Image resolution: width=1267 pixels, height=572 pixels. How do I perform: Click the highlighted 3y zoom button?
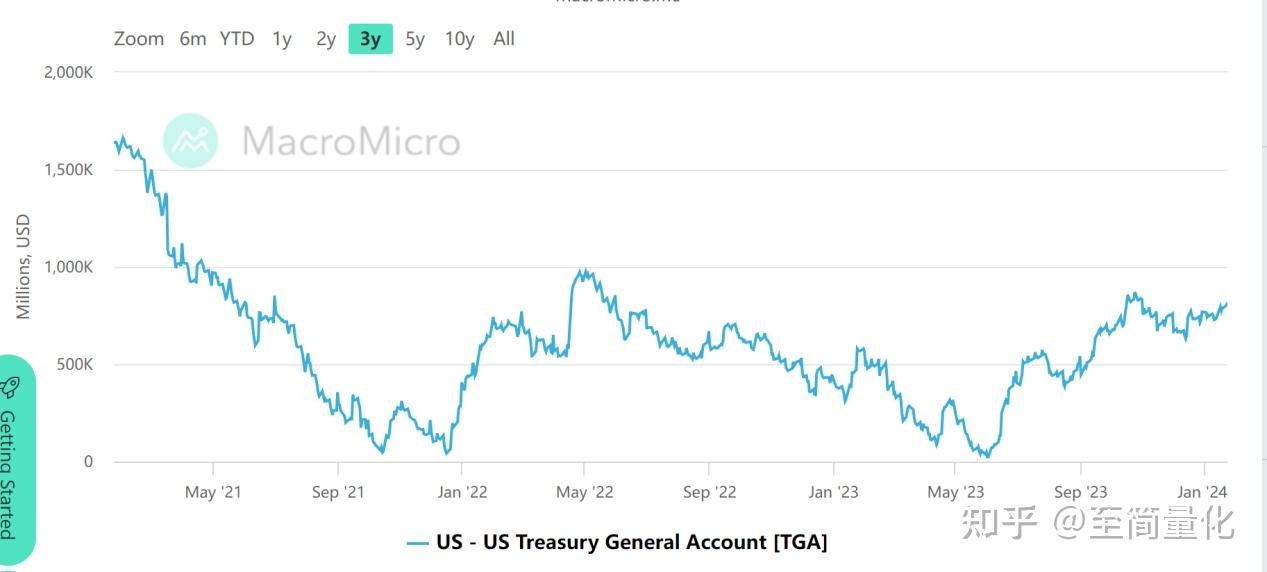point(370,39)
